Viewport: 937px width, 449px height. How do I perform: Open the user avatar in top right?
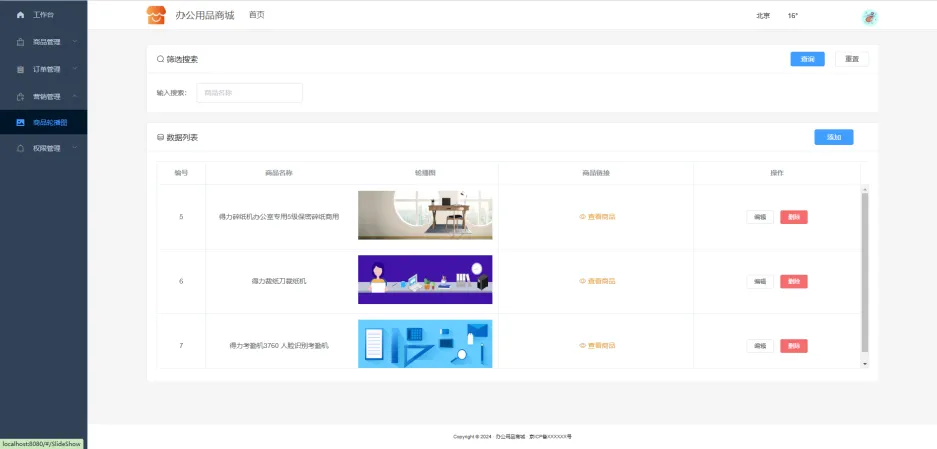click(x=869, y=16)
